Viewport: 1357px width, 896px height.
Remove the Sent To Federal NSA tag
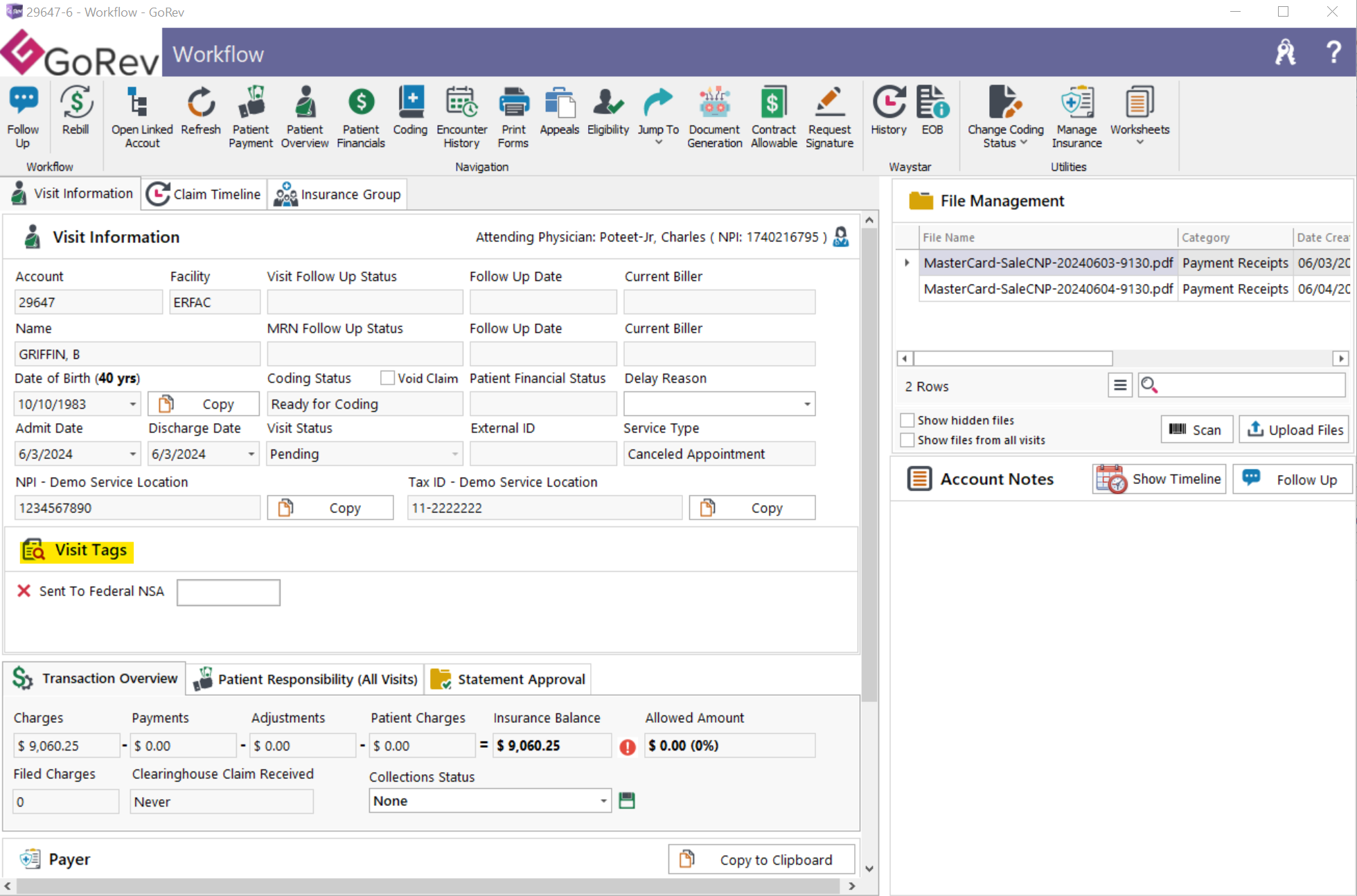[x=24, y=591]
